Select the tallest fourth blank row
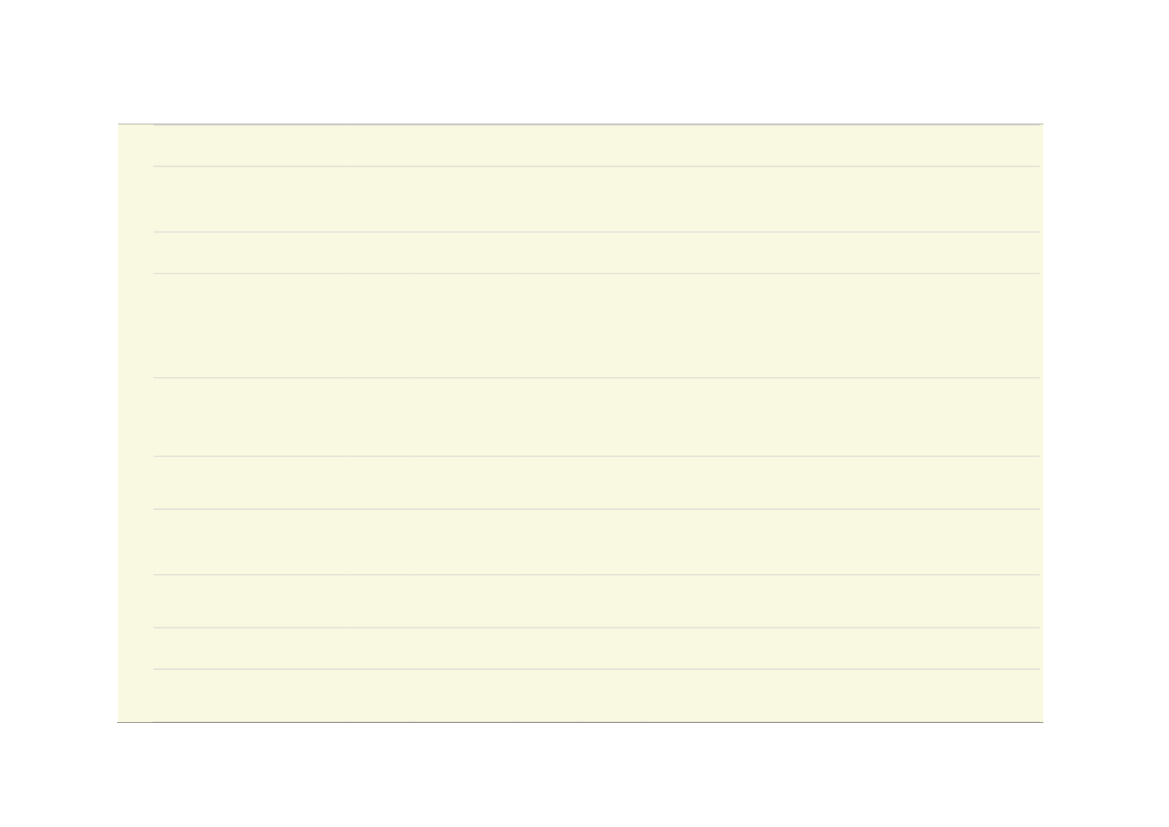This screenshot has width=1169, height=827. pos(596,326)
